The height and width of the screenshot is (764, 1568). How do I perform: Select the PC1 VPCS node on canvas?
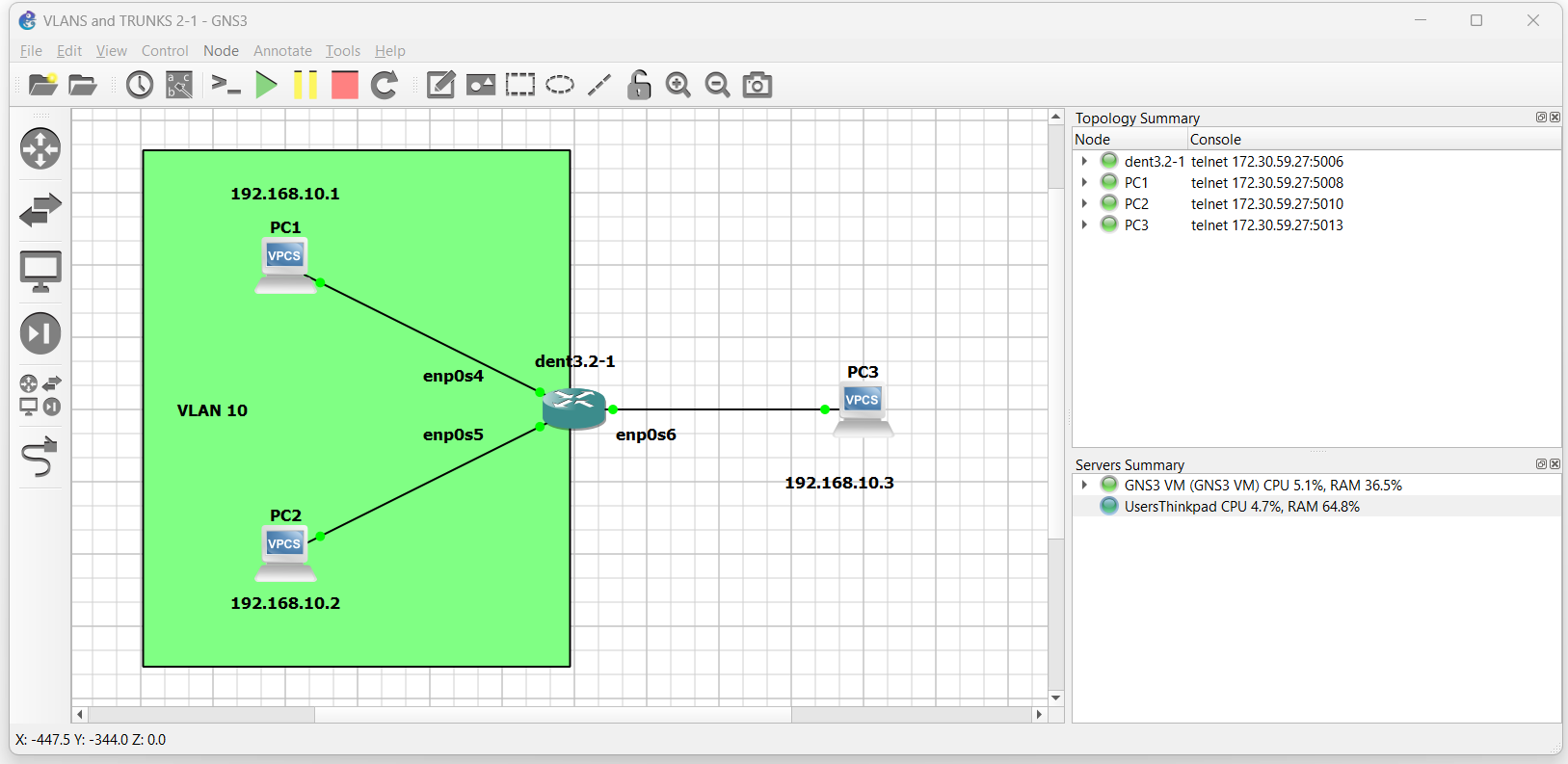[x=285, y=266]
